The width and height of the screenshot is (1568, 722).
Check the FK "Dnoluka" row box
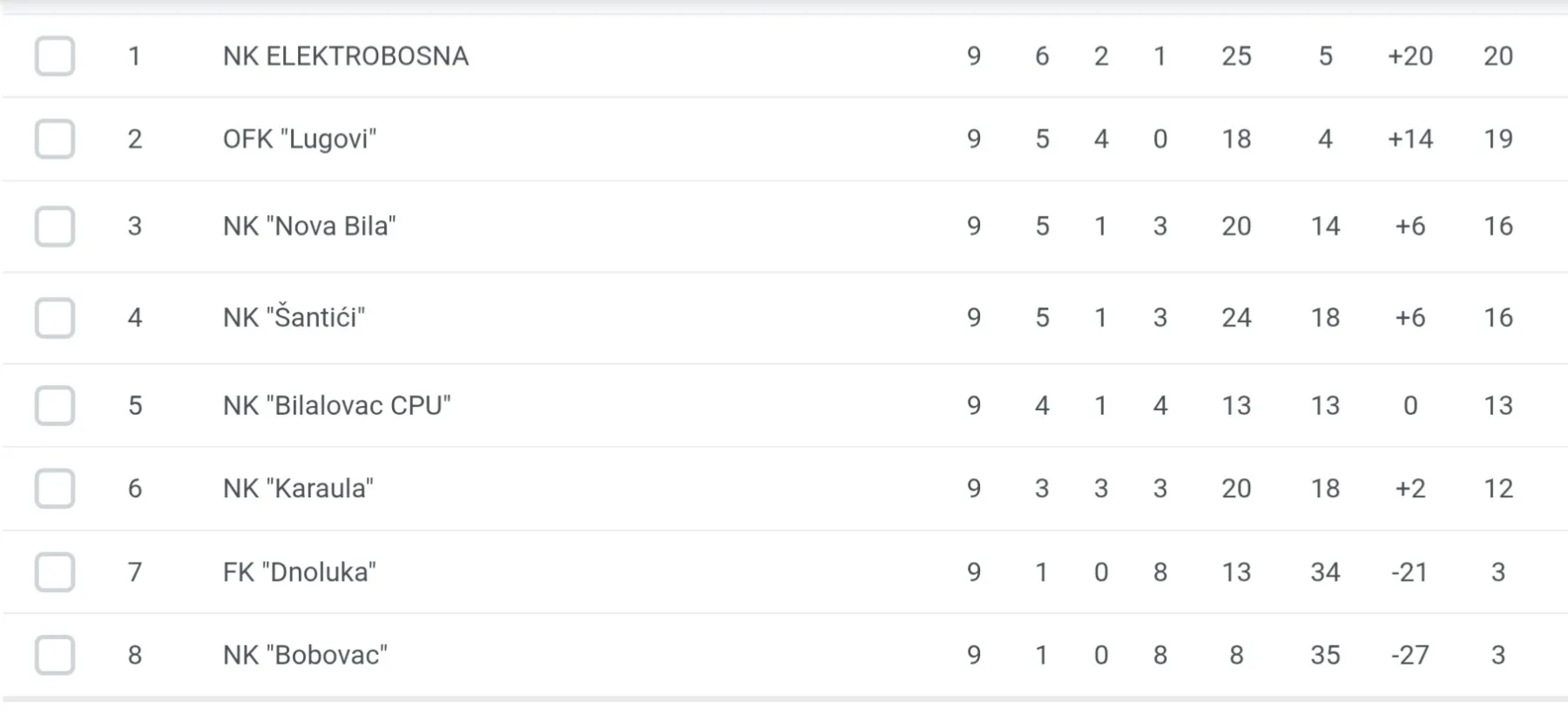click(54, 572)
